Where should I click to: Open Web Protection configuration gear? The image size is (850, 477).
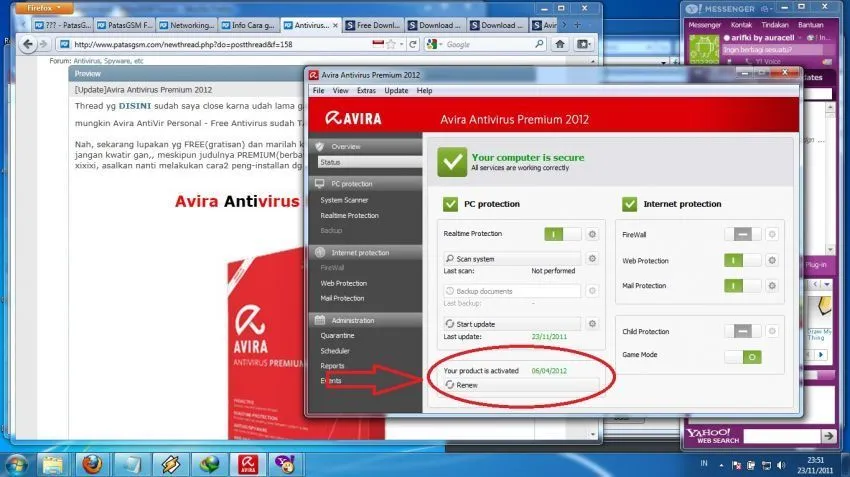pos(772,260)
